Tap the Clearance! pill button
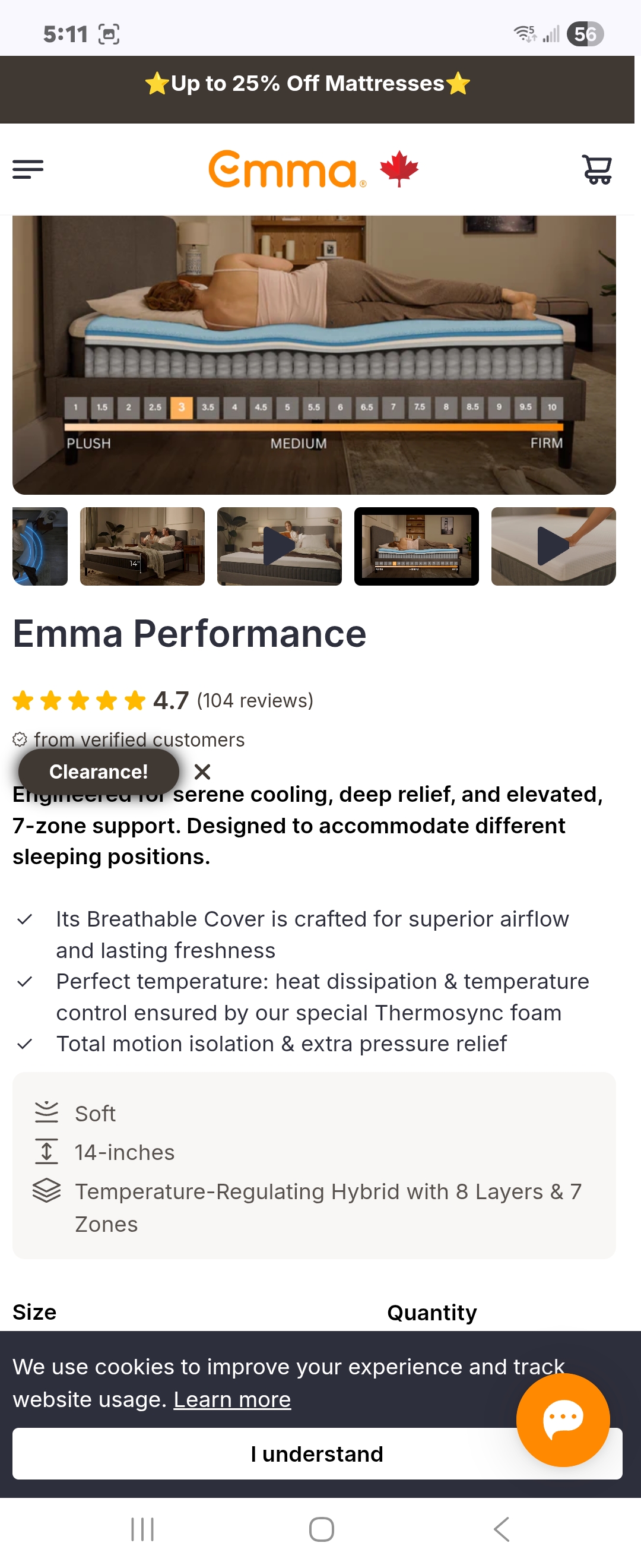The width and height of the screenshot is (641, 1568). [99, 772]
